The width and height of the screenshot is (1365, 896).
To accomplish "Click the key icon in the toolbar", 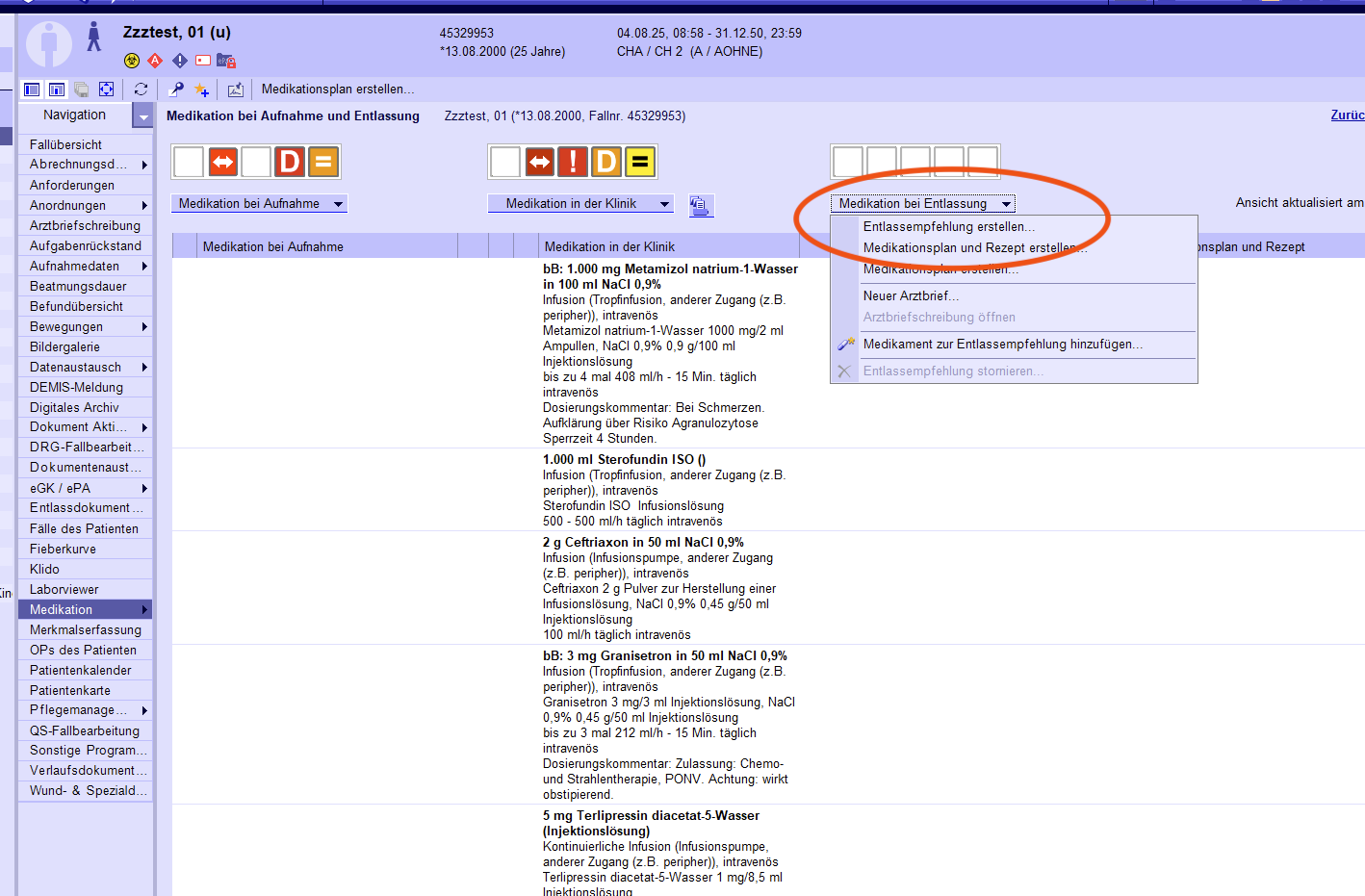I will tap(176, 90).
